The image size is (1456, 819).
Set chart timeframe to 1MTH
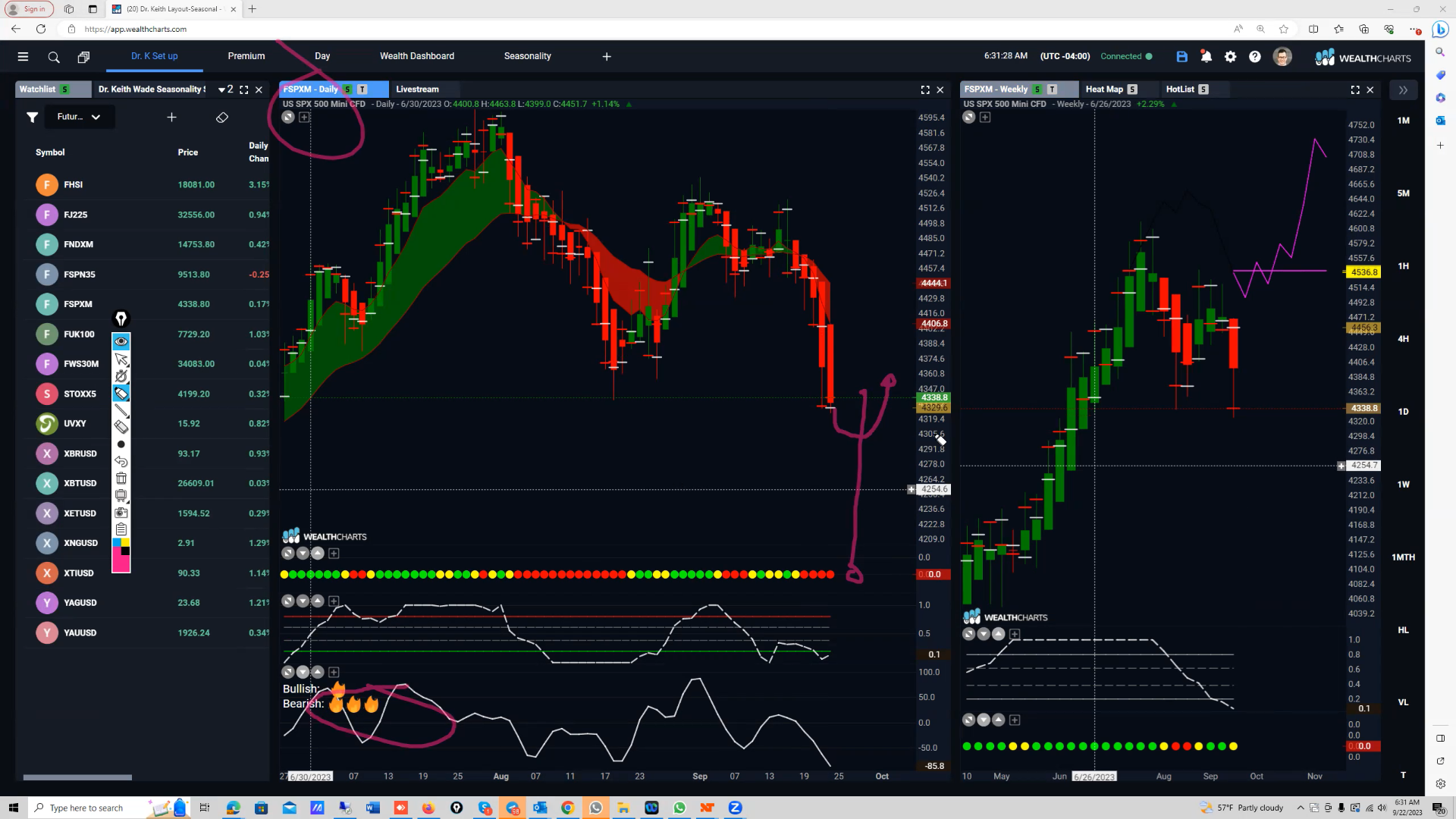[1404, 557]
